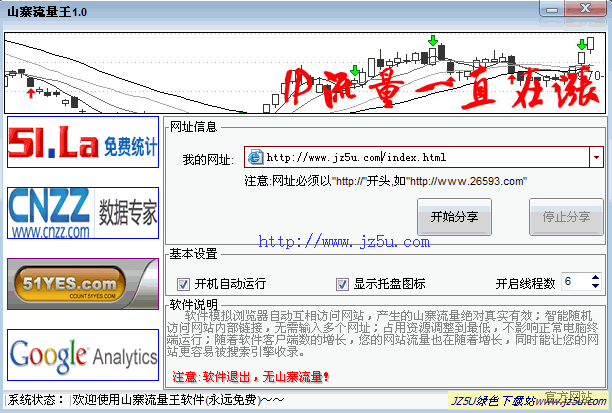Click the 官方网站 link in status bar
Screen dimensions: 612x413
click(568, 396)
